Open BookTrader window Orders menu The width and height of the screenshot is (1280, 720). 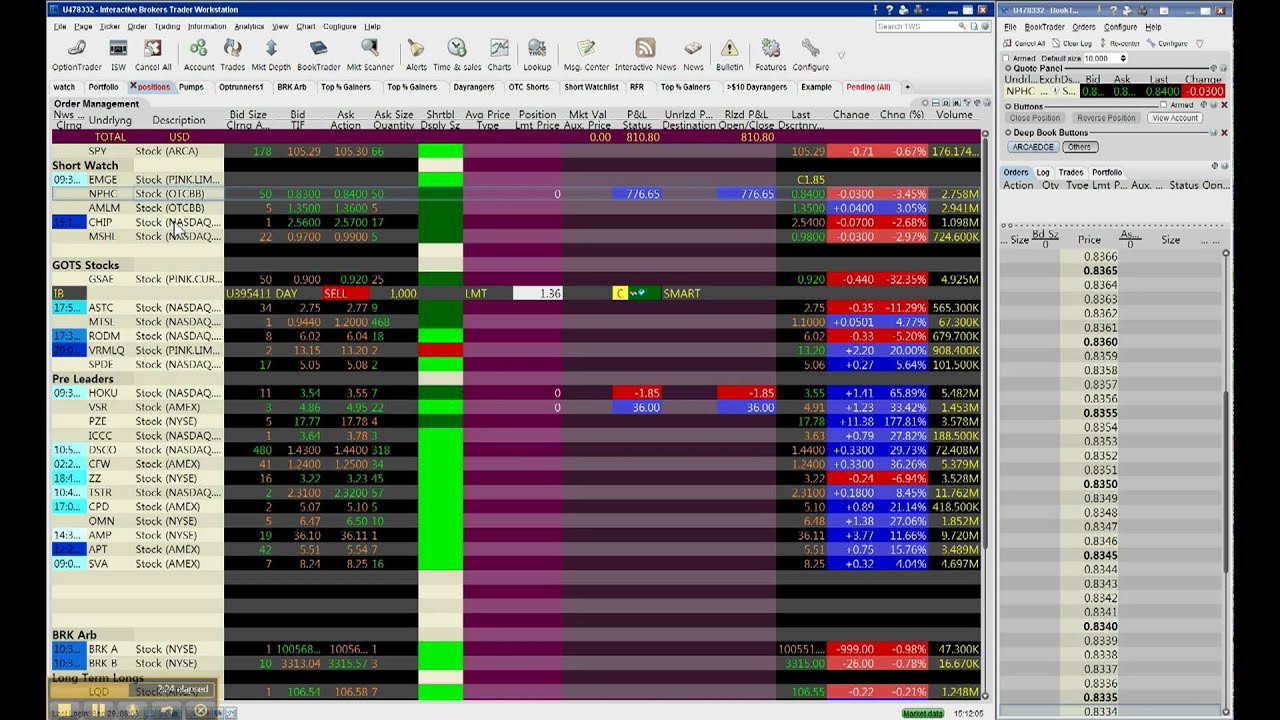point(1084,27)
